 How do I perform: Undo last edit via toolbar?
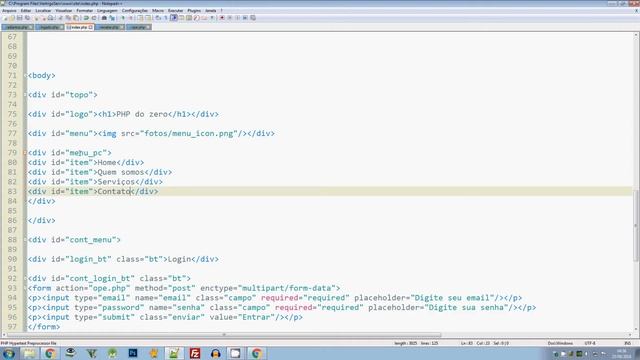click(86, 18)
